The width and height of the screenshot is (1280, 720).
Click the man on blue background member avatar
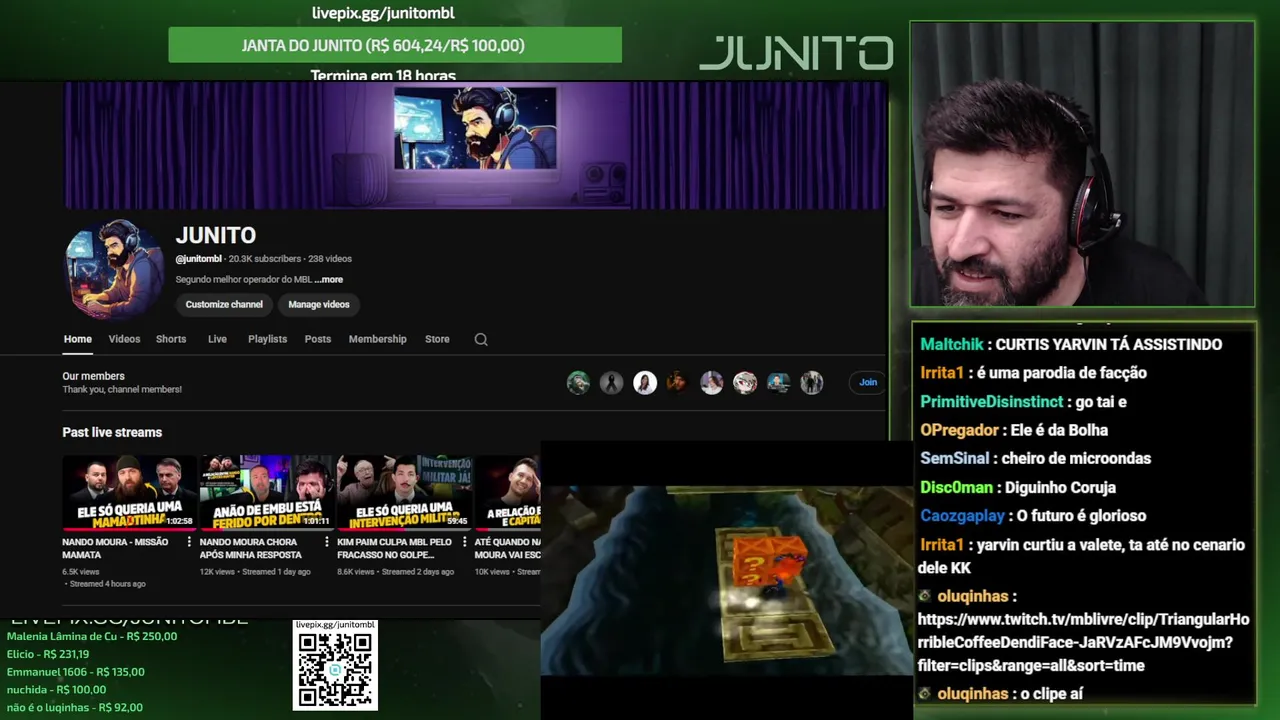[778, 382]
